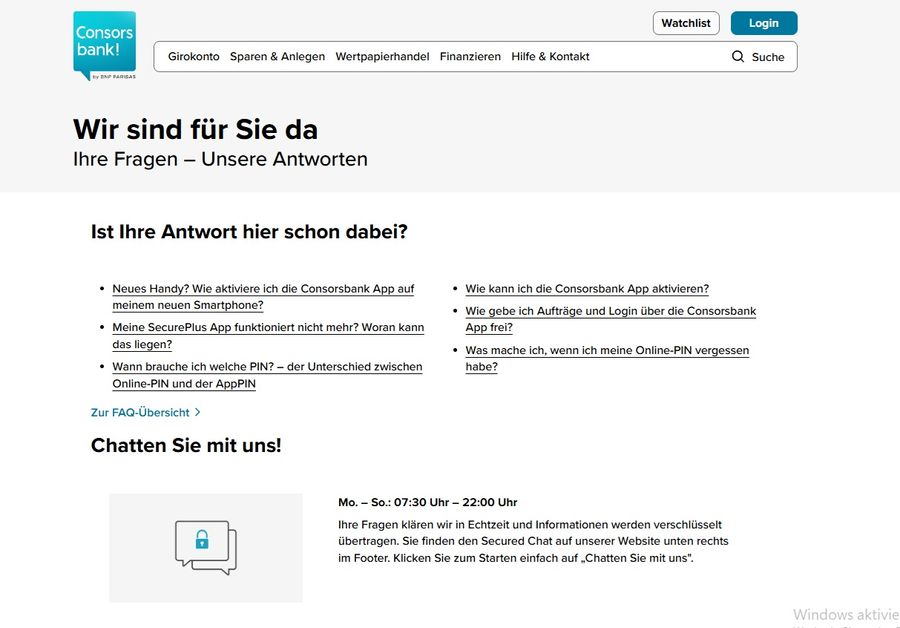Open the Girokonto menu
This screenshot has width=900, height=628.
[193, 56]
